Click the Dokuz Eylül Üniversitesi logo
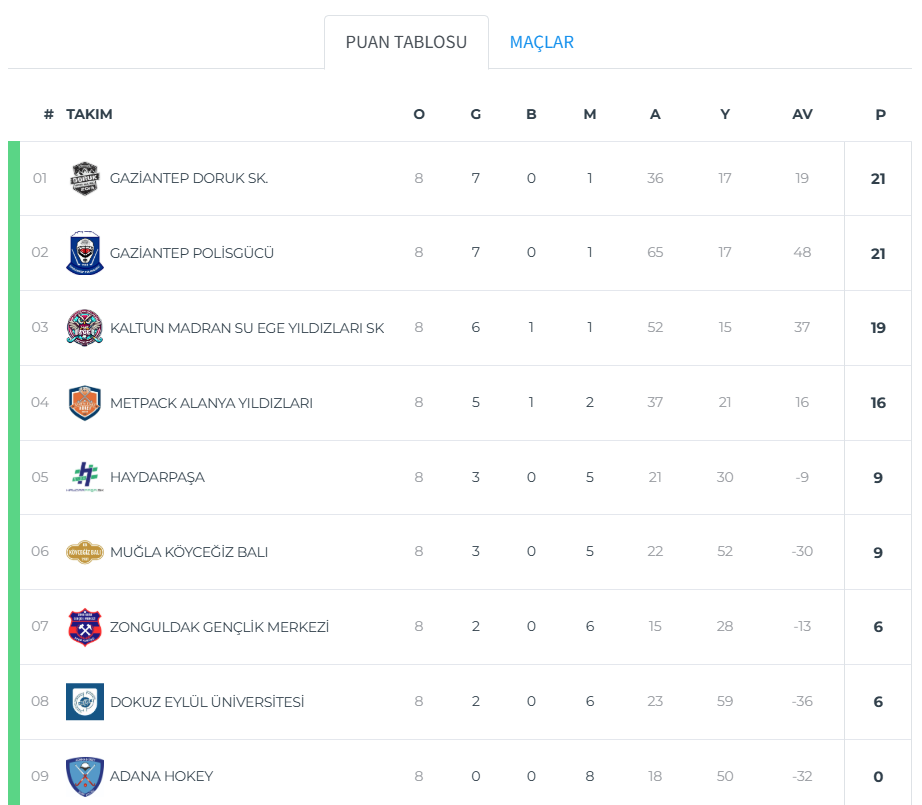This screenshot has width=922, height=805. click(x=85, y=702)
